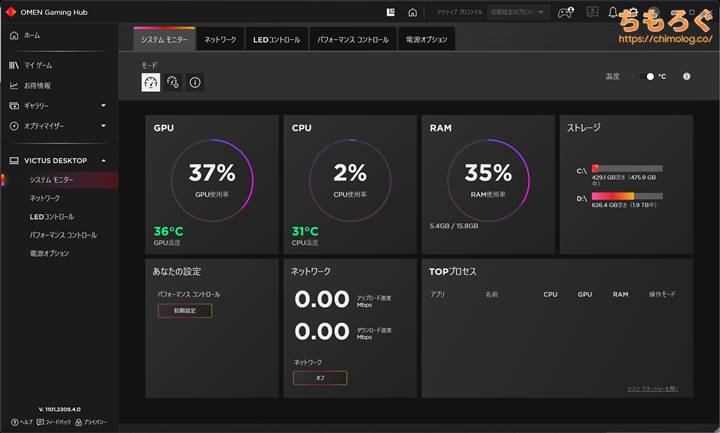720x433 pixels.
Task: Open マイ ゲーム in the sidebar
Action: pyautogui.click(x=38, y=65)
